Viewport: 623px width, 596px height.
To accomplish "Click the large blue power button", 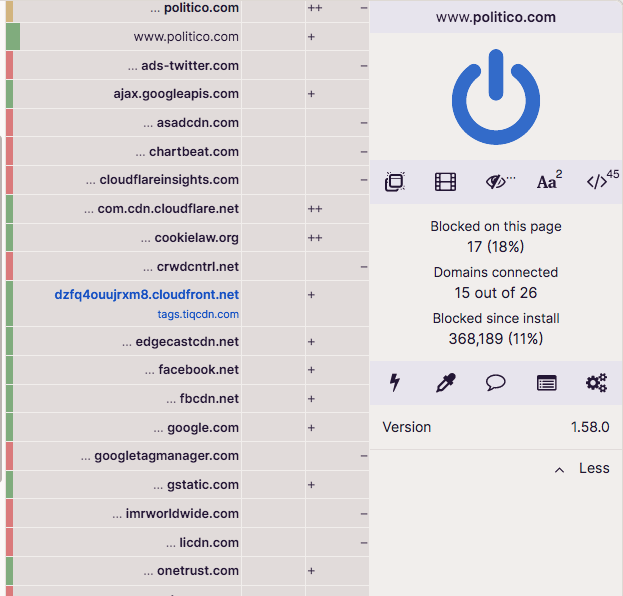I will point(495,97).
